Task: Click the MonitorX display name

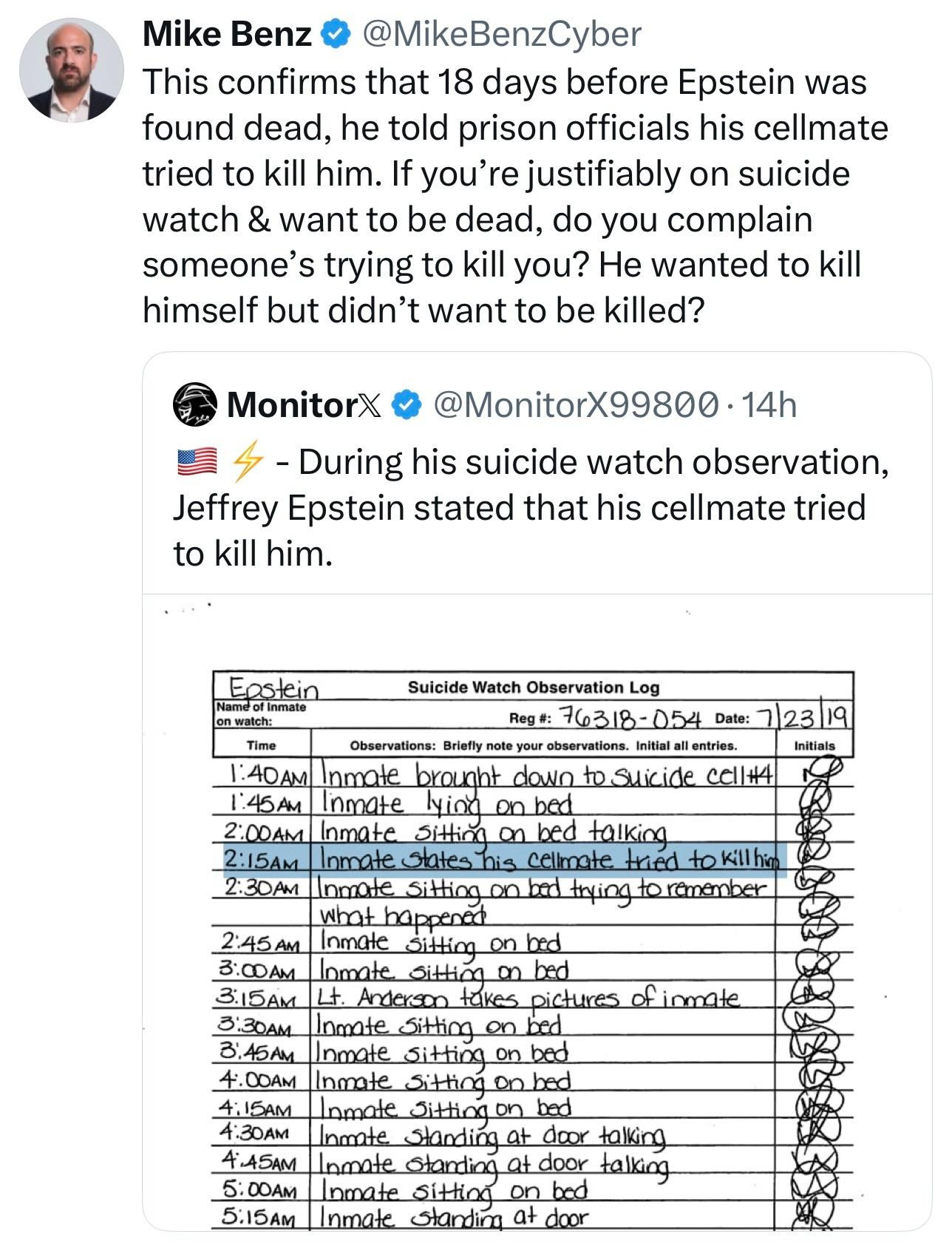Action: click(x=304, y=404)
